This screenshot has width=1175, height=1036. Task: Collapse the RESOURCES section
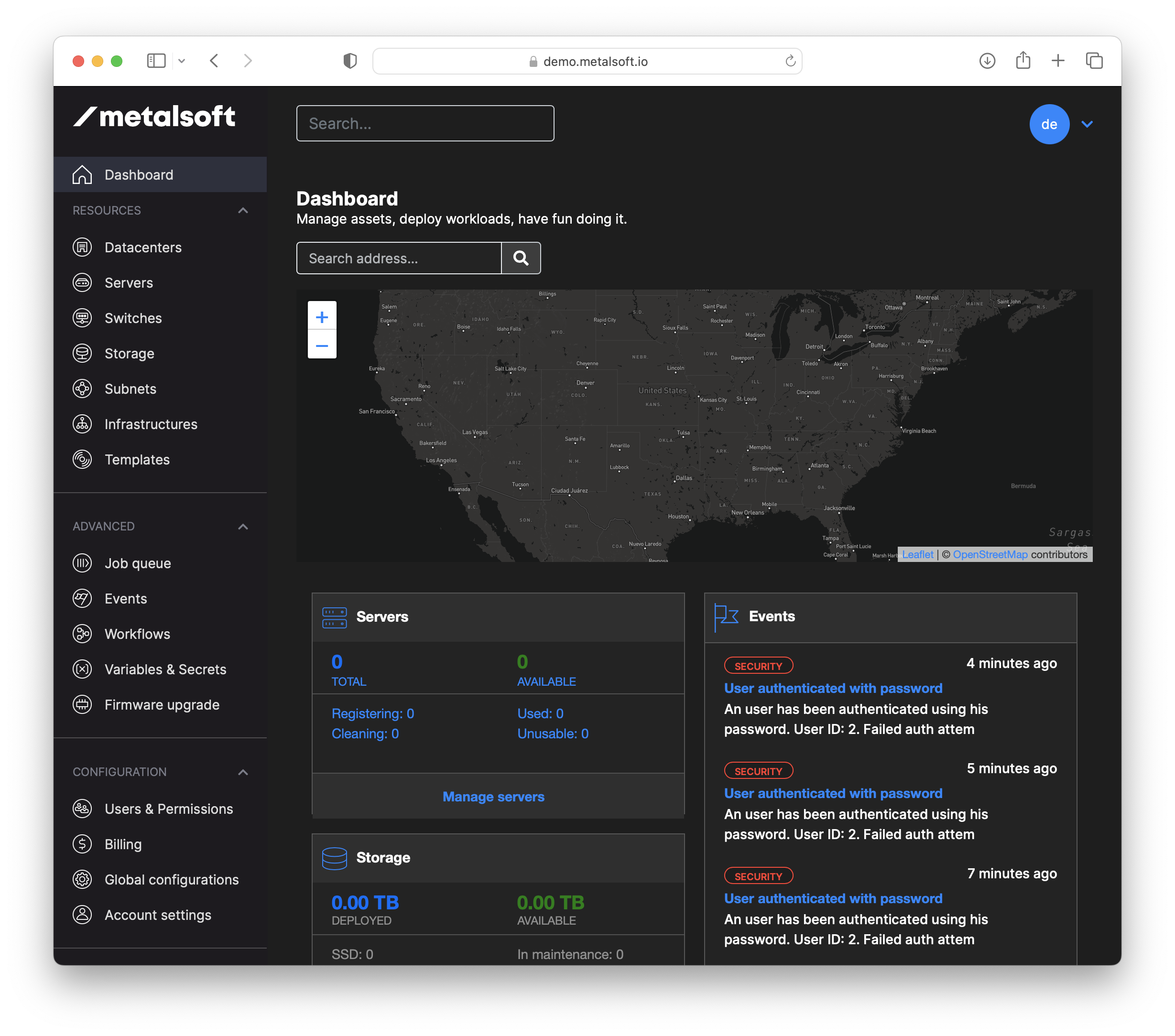[x=243, y=210]
